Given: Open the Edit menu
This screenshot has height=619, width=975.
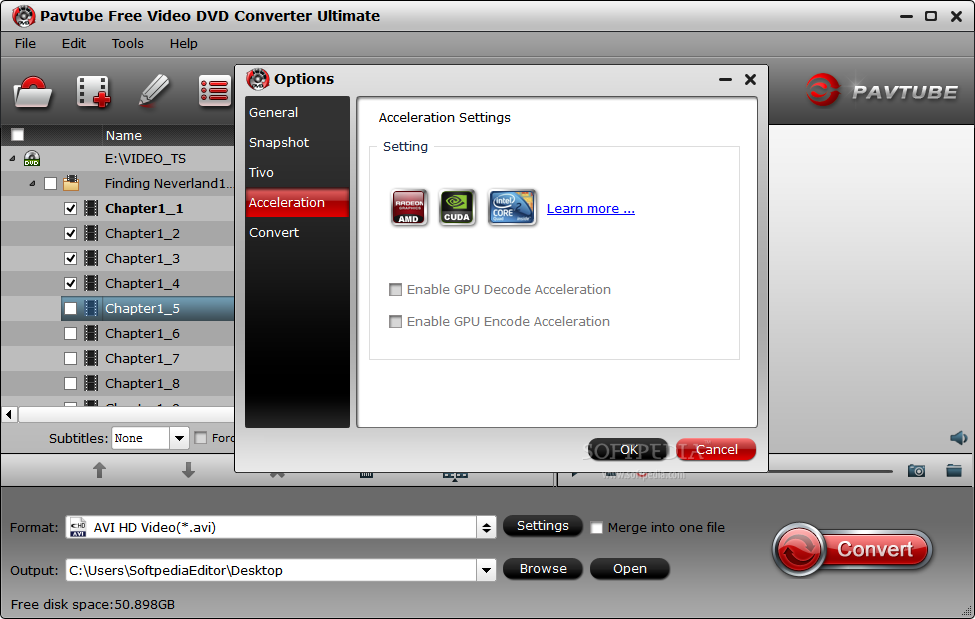Looking at the screenshot, I should coord(73,44).
